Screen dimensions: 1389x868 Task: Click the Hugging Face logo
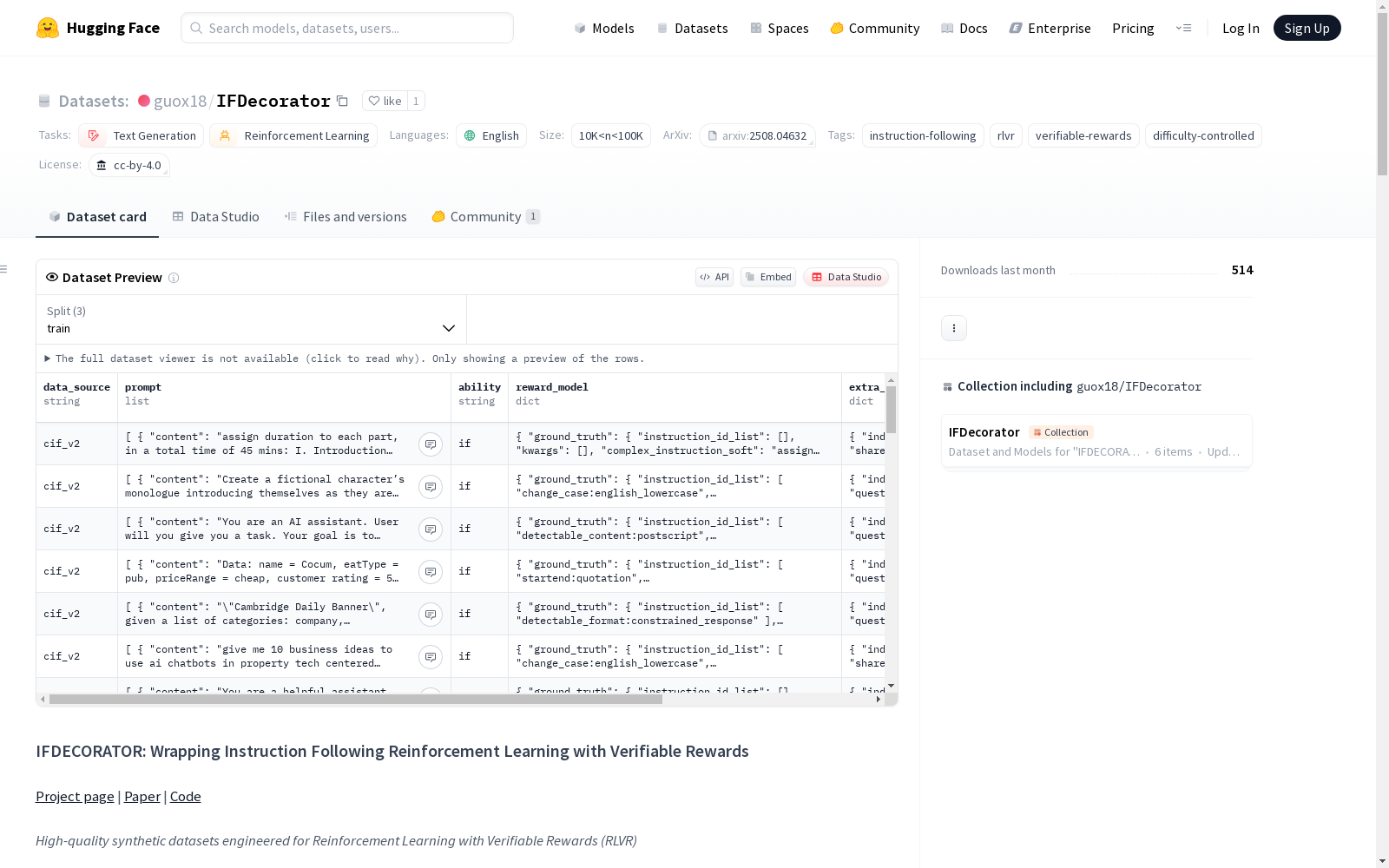tap(98, 28)
